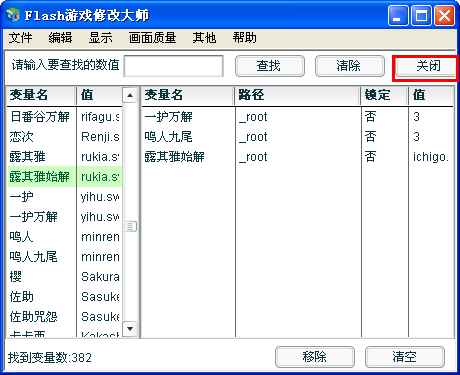Select 露其雅始解 row in right table

298,157
